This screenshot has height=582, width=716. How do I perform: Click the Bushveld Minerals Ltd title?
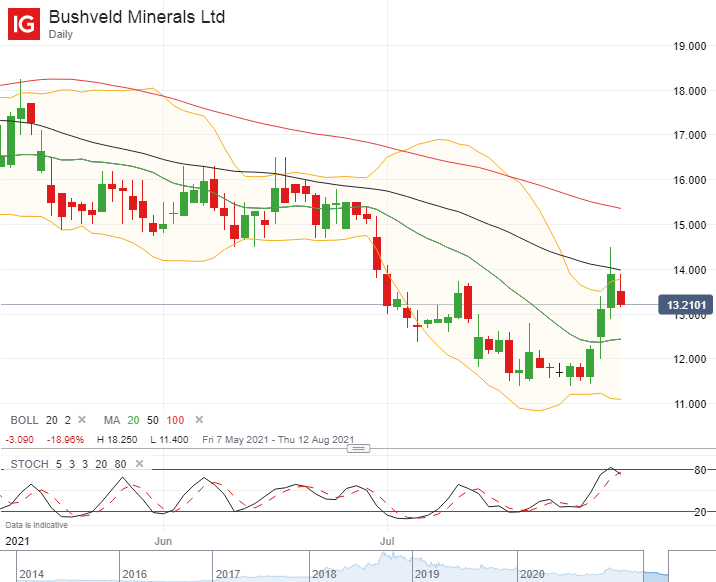coord(137,17)
